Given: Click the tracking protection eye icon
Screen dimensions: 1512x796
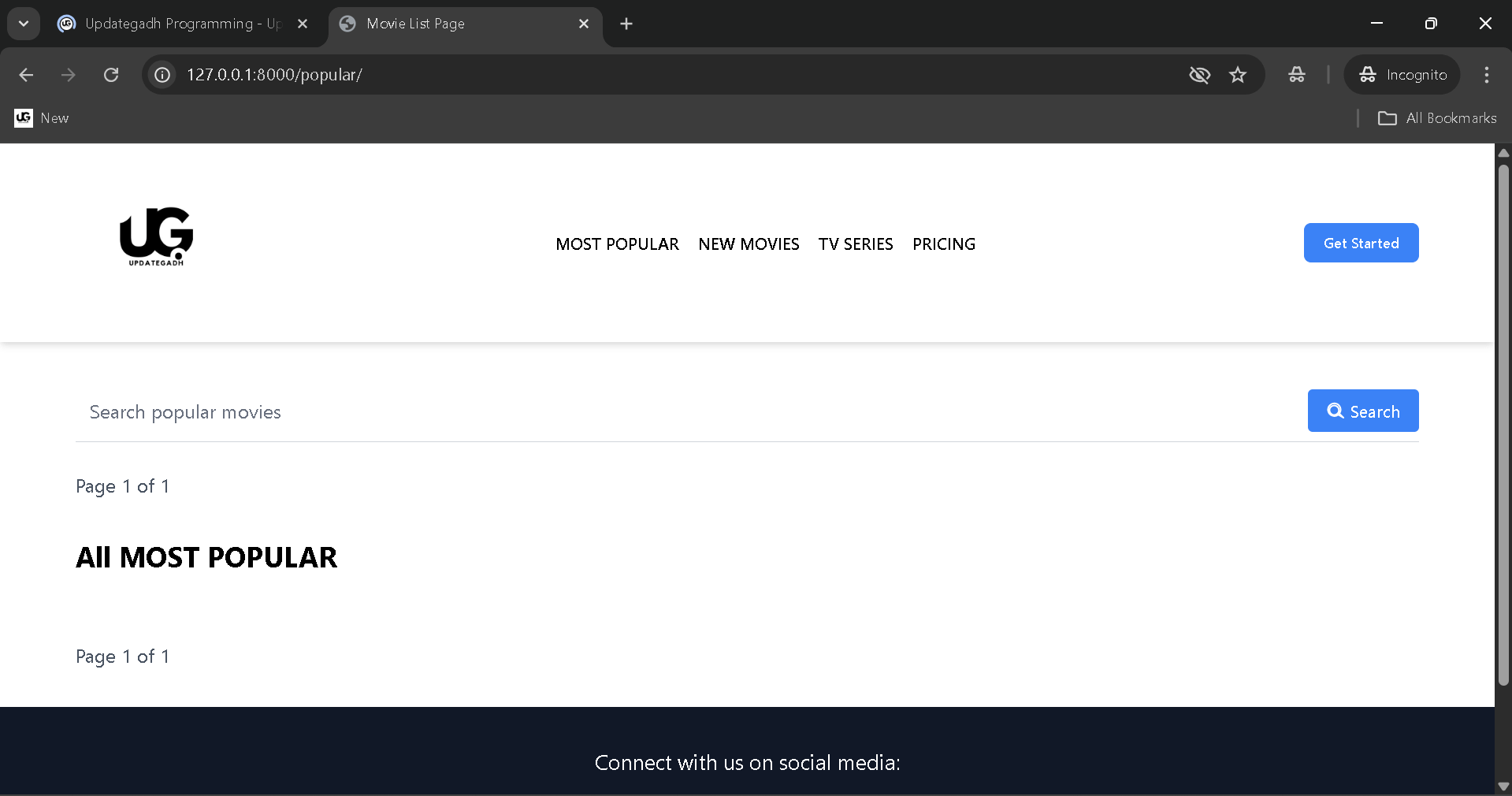Looking at the screenshot, I should (x=1199, y=75).
